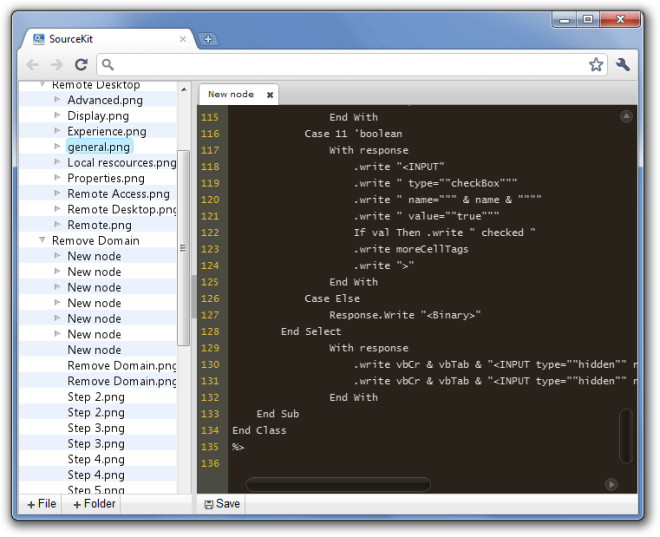Click the 'Case Else' code line
660x537 pixels.
[332, 298]
